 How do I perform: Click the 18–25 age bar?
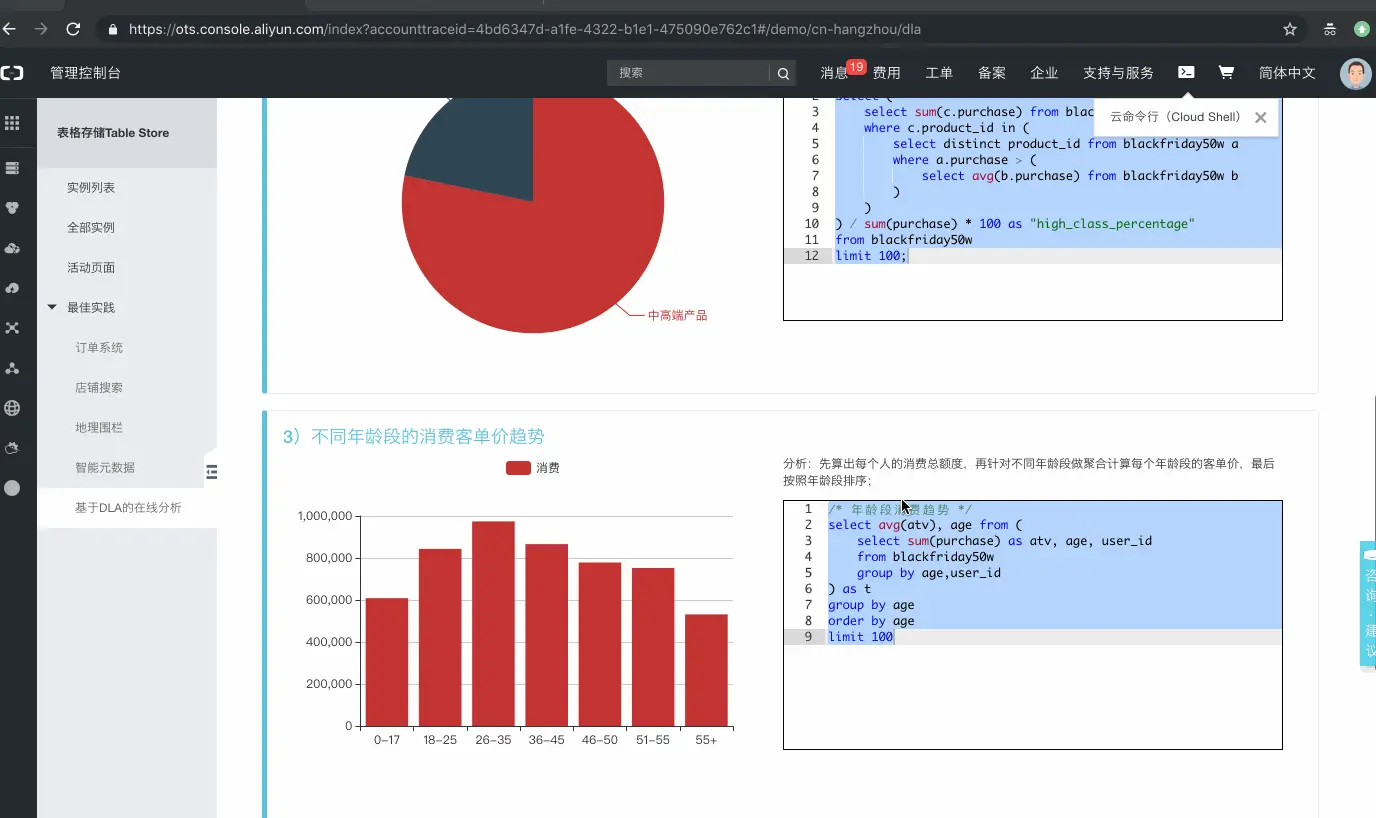440,637
